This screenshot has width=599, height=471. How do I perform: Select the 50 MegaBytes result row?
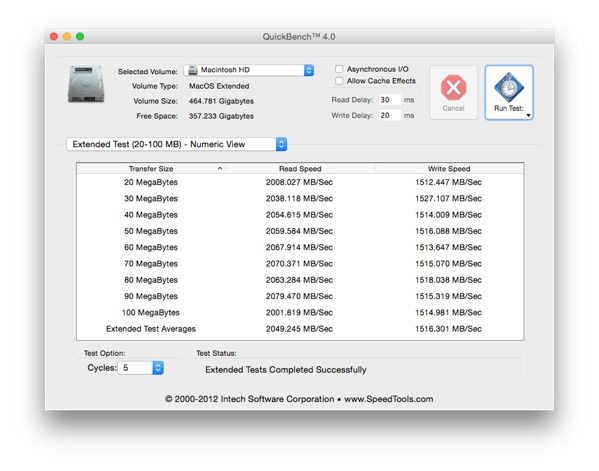pos(300,231)
